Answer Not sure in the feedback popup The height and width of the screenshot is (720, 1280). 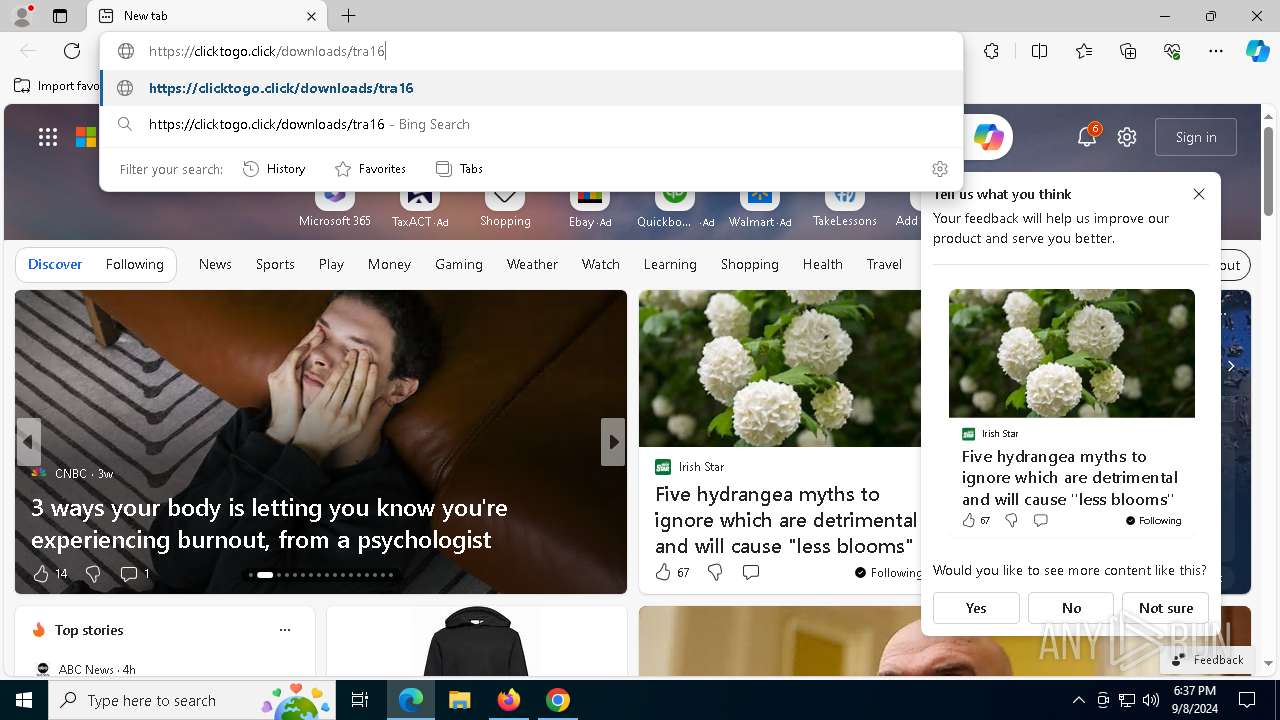(1166, 608)
